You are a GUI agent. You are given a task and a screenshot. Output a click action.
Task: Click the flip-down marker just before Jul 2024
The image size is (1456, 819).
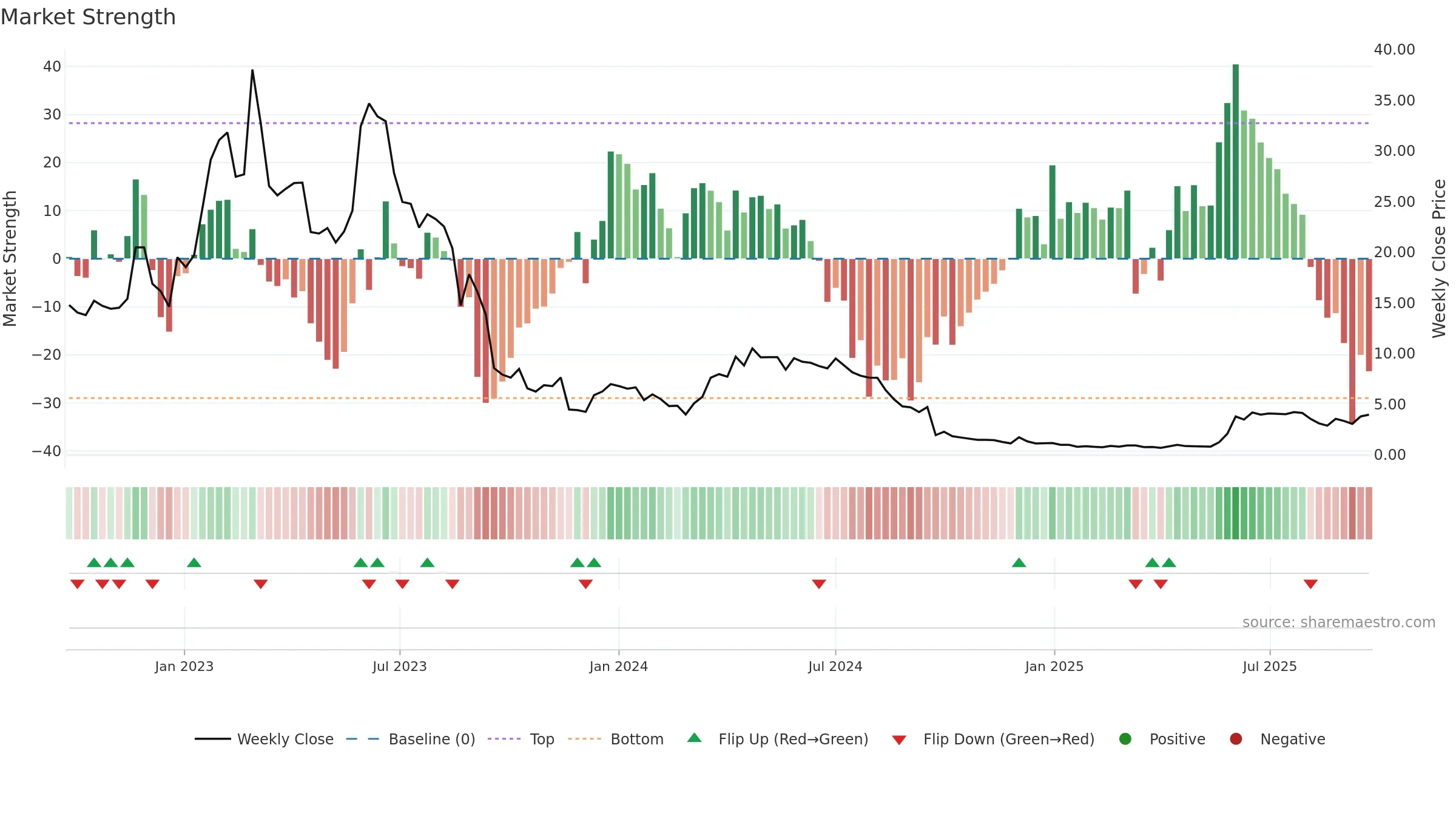click(819, 584)
